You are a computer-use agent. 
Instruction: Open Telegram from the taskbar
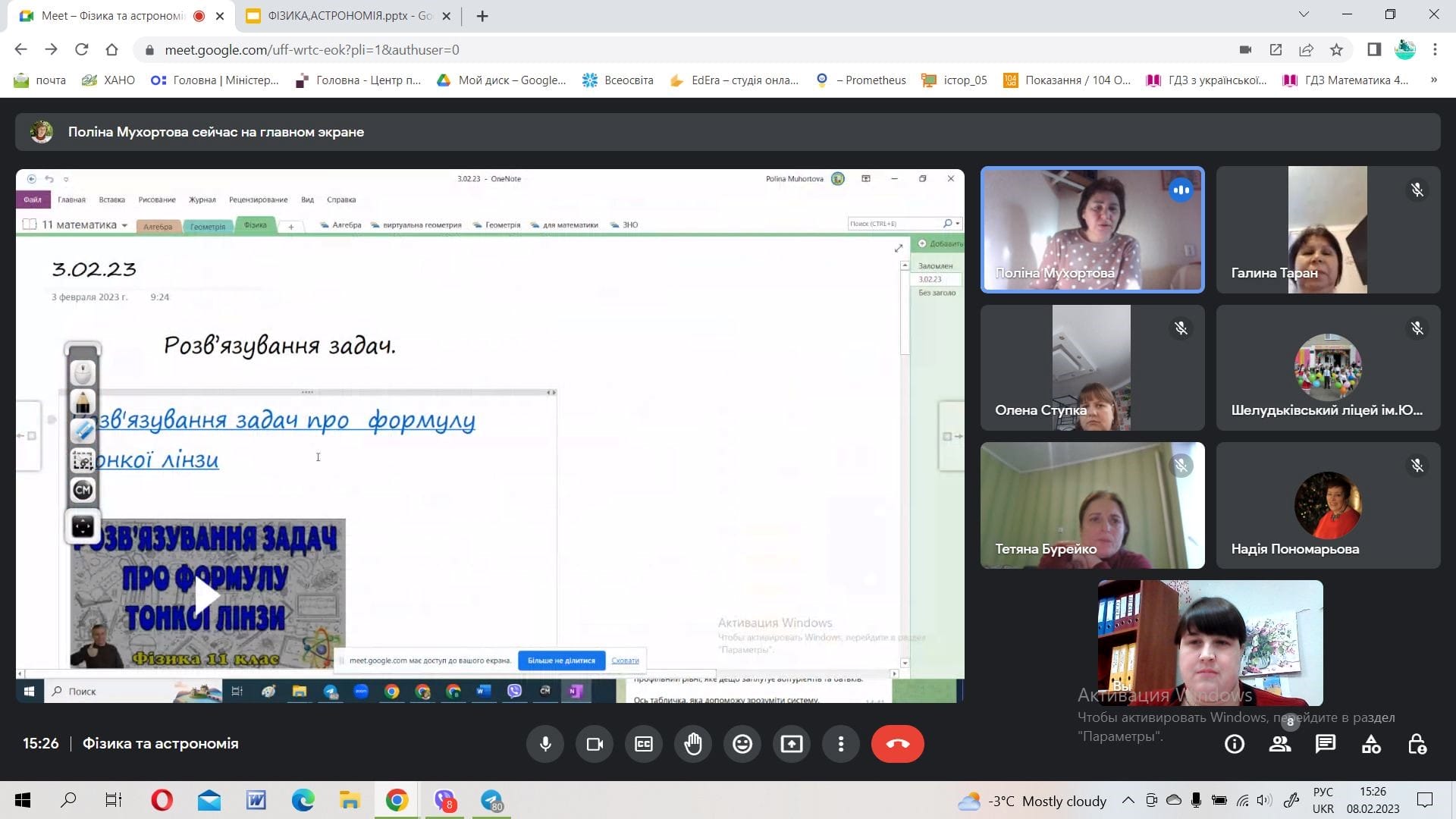click(x=492, y=800)
